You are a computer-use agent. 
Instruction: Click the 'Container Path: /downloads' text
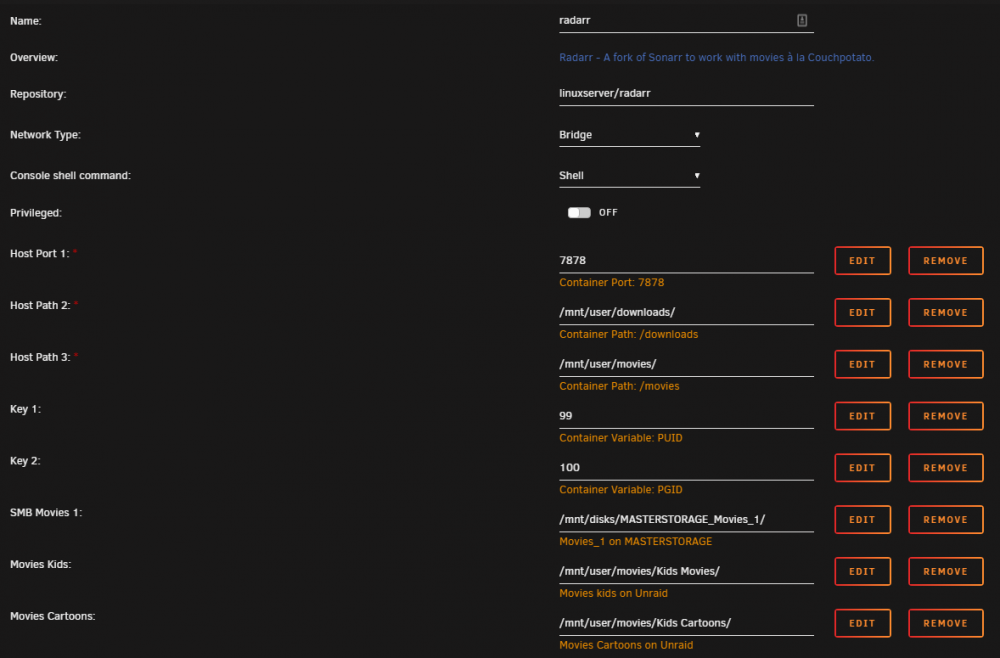(x=628, y=334)
